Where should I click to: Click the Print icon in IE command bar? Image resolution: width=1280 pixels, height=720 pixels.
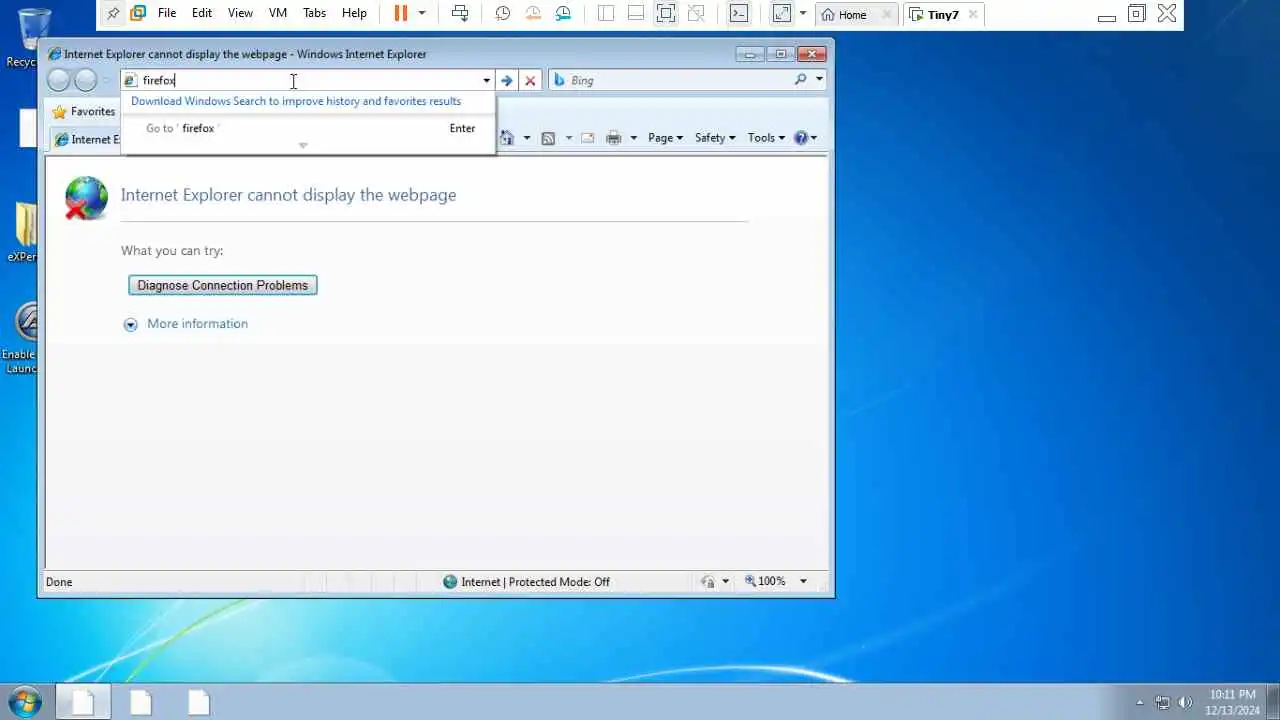(x=614, y=138)
